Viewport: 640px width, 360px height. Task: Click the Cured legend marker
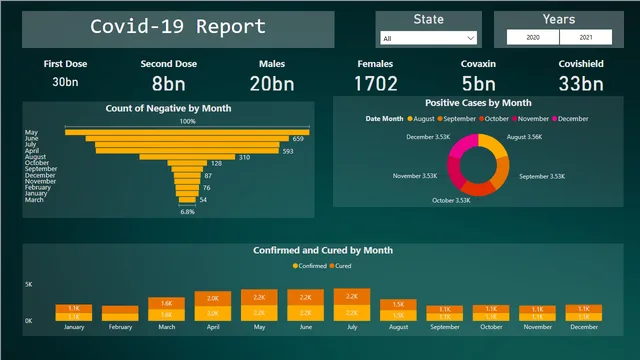(x=332, y=266)
